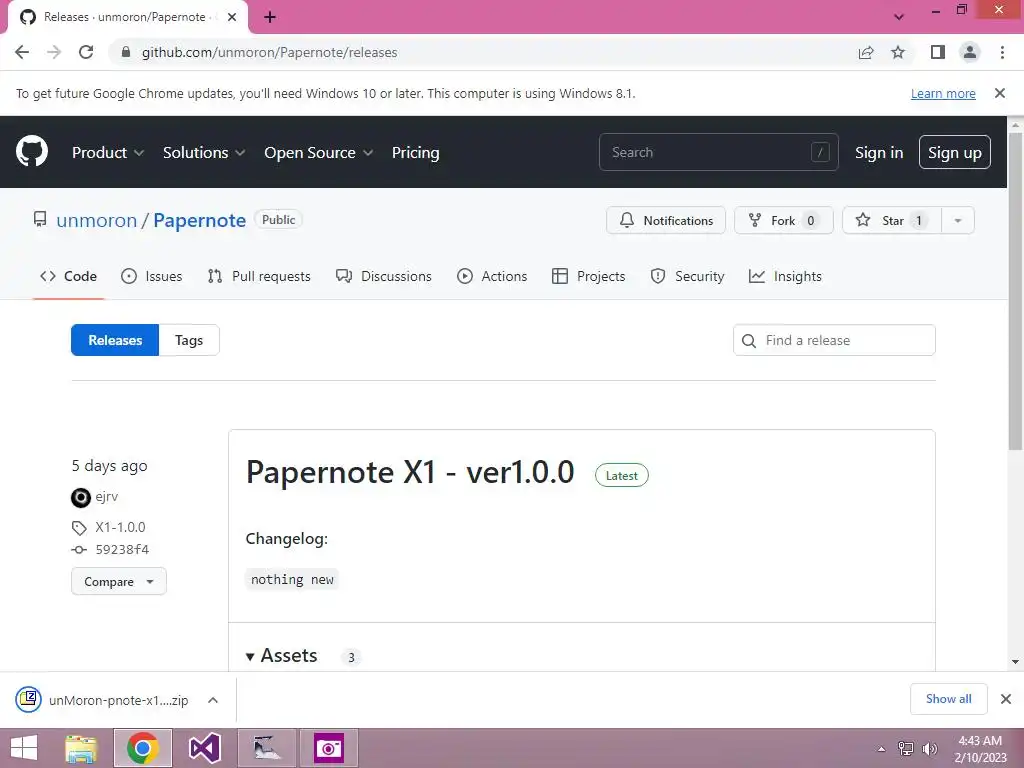Reload the page using the refresh icon

[x=86, y=52]
